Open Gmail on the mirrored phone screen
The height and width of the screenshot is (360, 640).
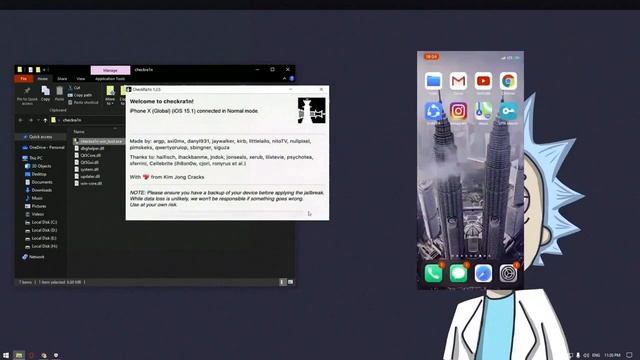point(458,81)
